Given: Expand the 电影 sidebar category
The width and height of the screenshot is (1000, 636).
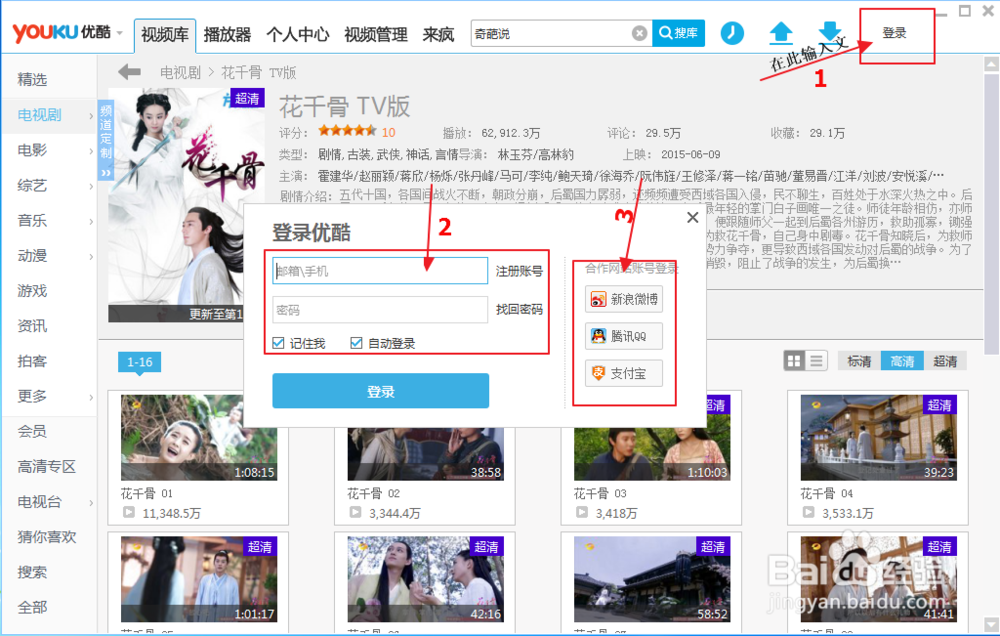Looking at the screenshot, I should coord(91,151).
